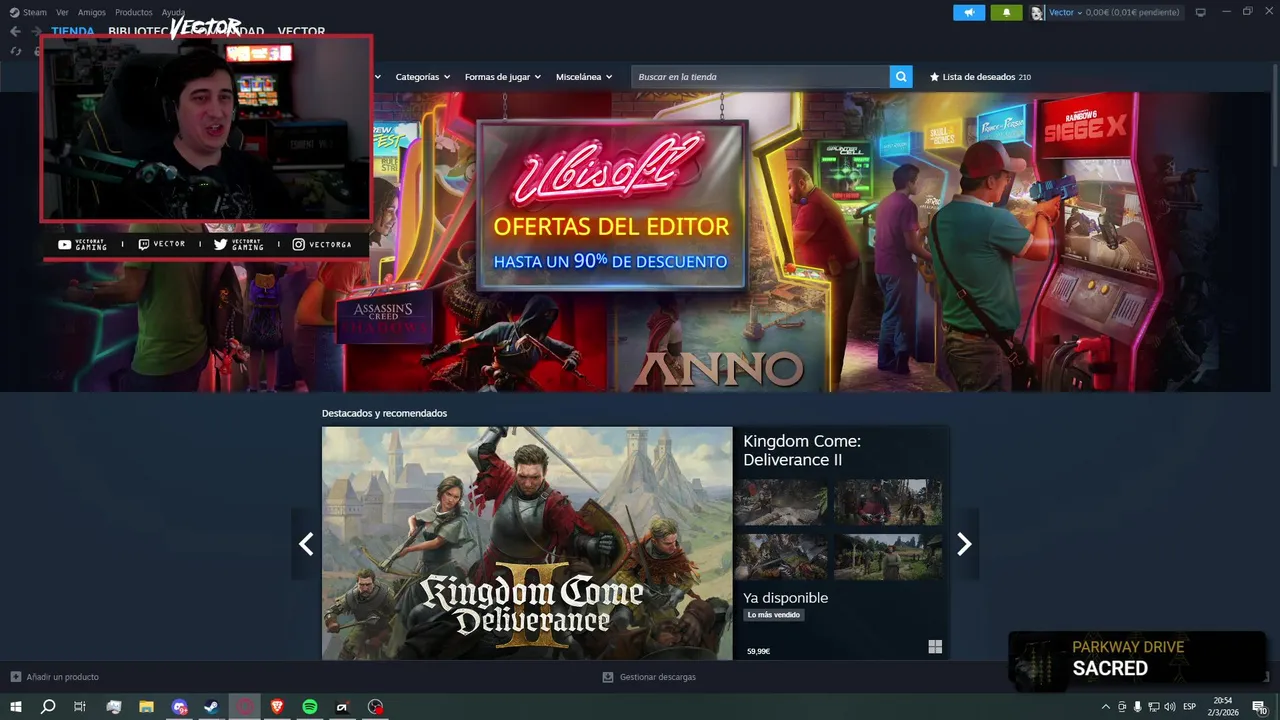Show next featured game with right arrow
The image size is (1280, 720).
tap(964, 544)
